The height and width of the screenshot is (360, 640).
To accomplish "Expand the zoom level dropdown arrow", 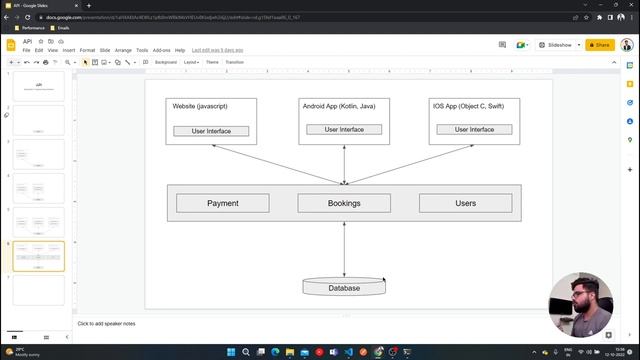I will coord(75,62).
